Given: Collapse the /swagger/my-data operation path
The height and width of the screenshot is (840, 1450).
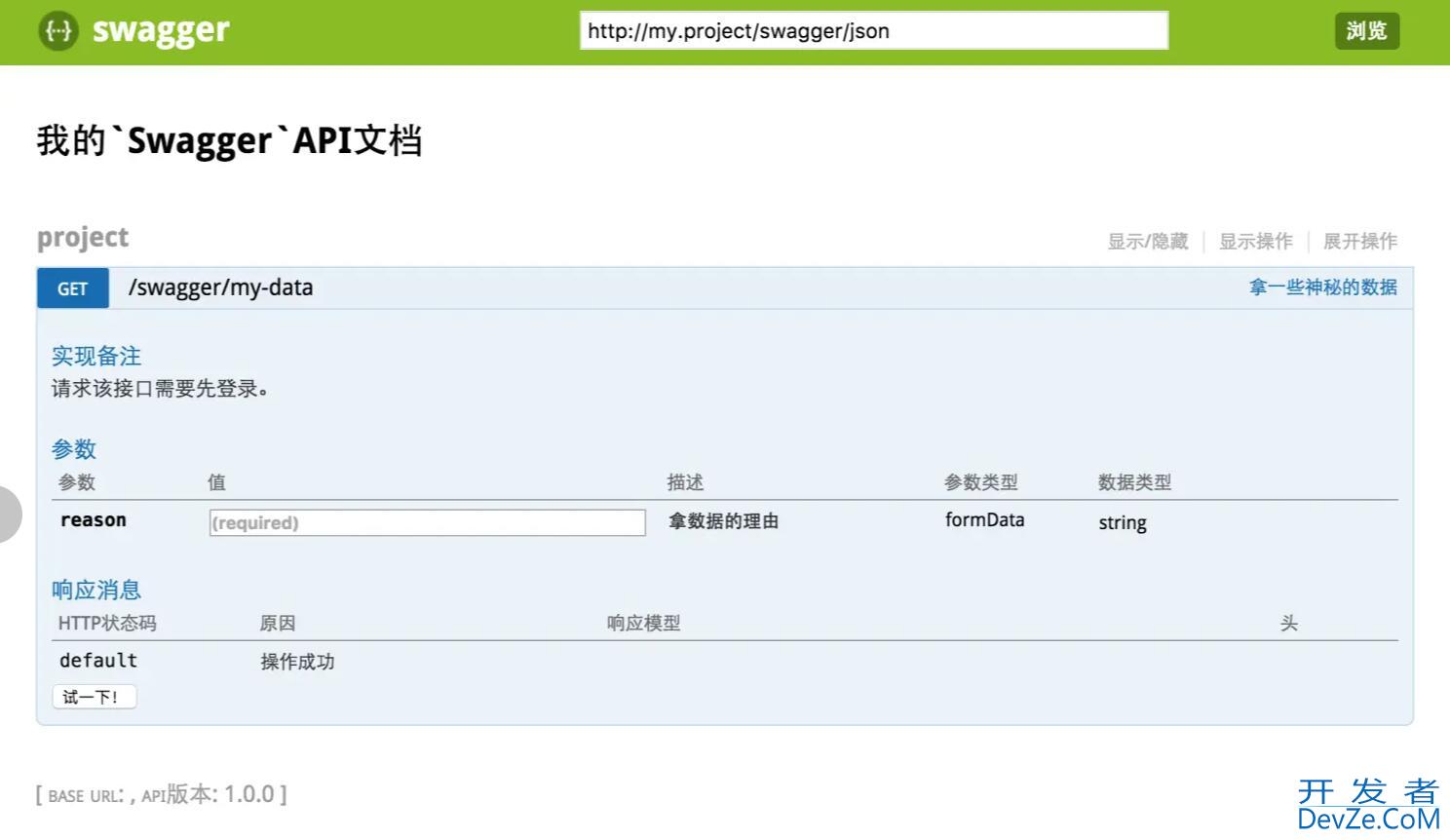Looking at the screenshot, I should 221,287.
